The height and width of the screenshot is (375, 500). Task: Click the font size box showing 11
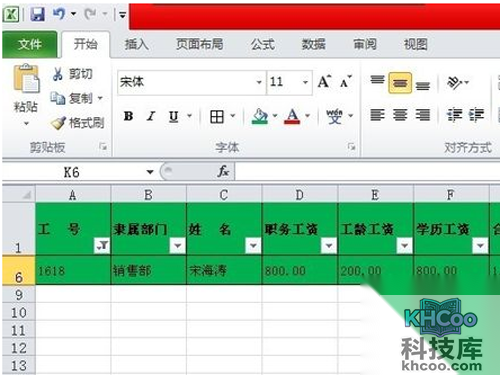[283, 82]
